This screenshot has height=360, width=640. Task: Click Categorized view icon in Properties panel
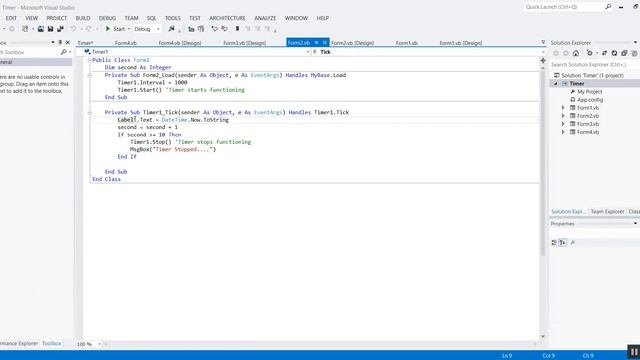click(x=554, y=243)
